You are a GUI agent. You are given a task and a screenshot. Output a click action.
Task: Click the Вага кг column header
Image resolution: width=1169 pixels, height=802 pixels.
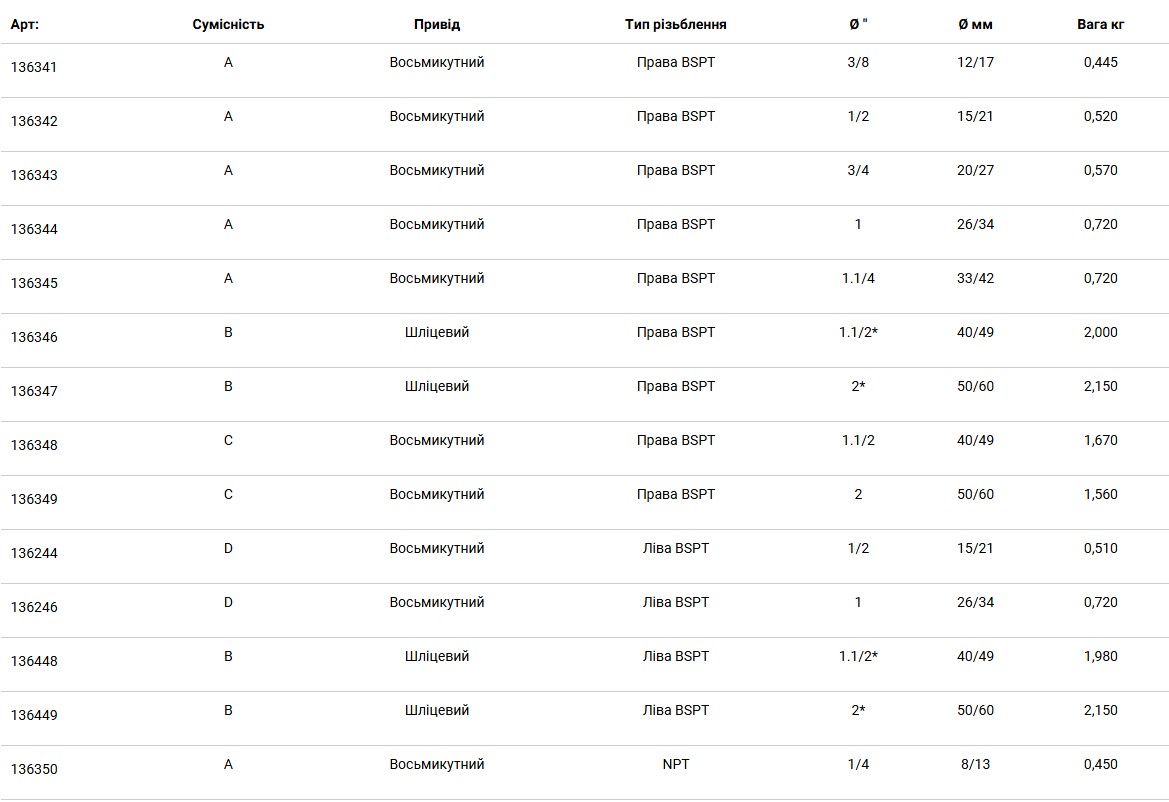pos(1100,25)
